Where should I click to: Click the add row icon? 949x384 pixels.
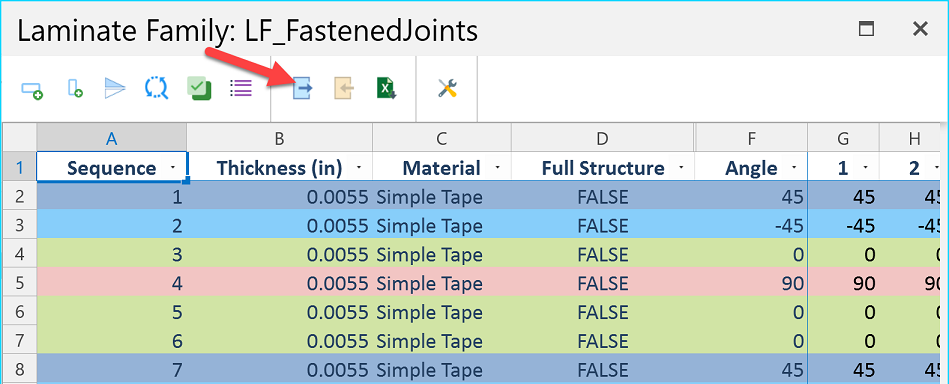coord(31,90)
